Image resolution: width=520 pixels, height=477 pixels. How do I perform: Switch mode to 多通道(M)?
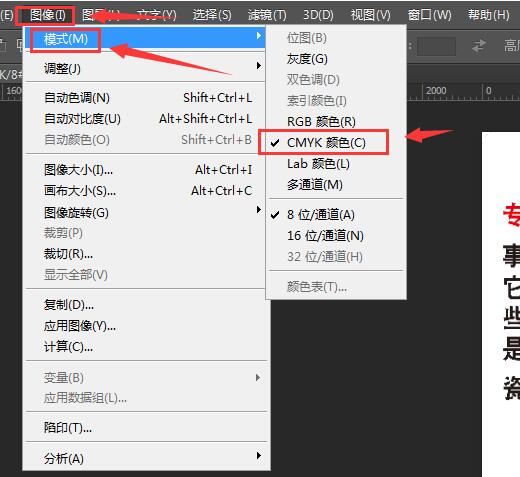(x=337, y=185)
